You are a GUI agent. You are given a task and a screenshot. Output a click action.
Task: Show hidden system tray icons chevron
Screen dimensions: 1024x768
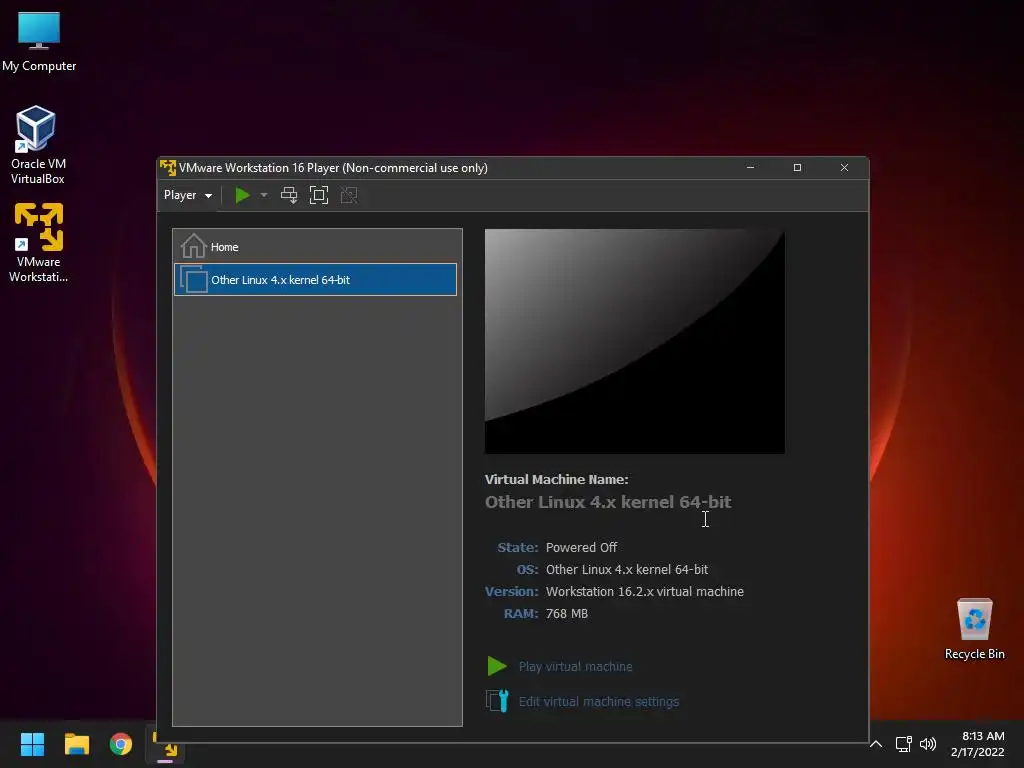coord(876,744)
